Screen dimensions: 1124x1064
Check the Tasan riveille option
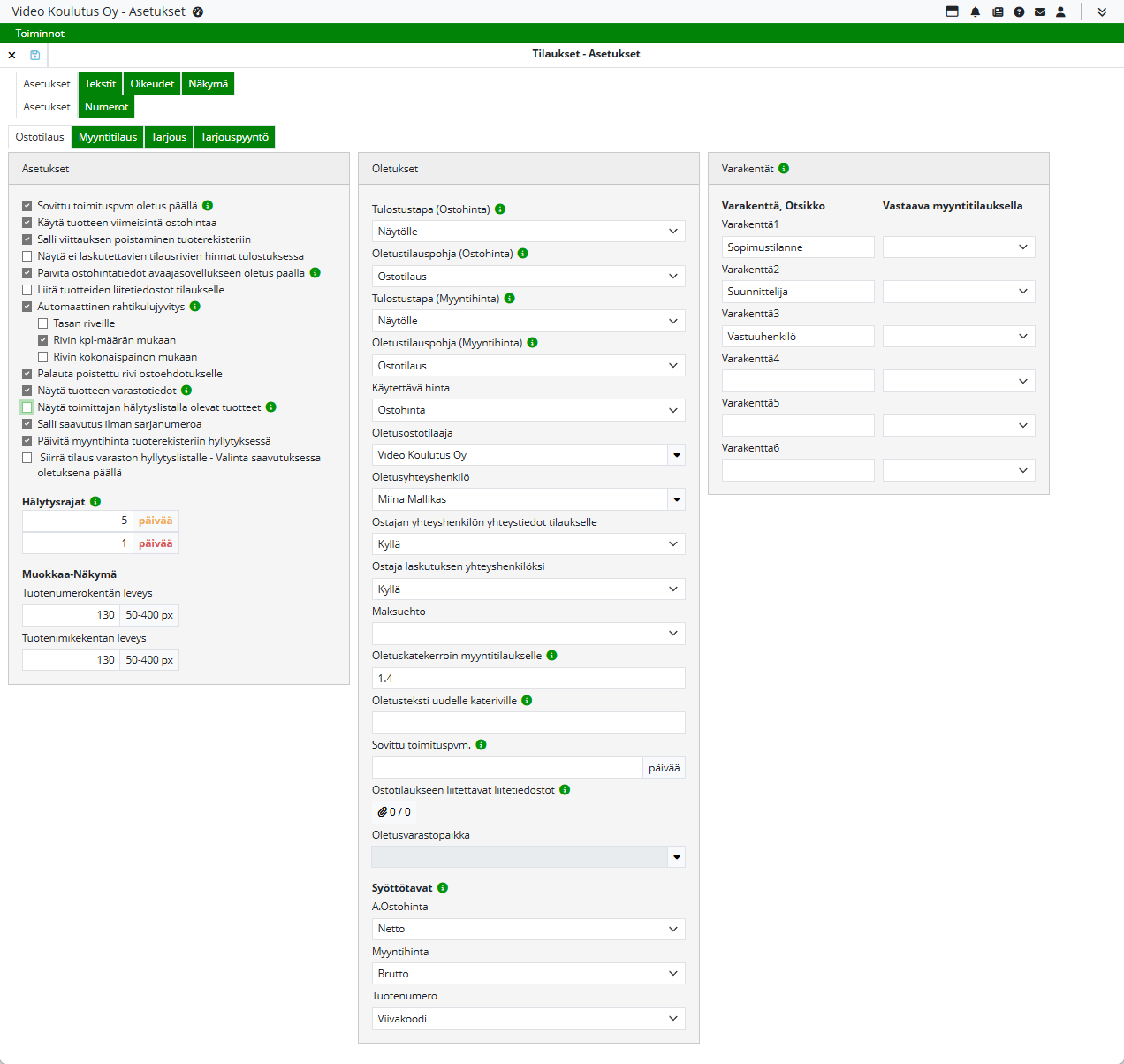tap(43, 323)
